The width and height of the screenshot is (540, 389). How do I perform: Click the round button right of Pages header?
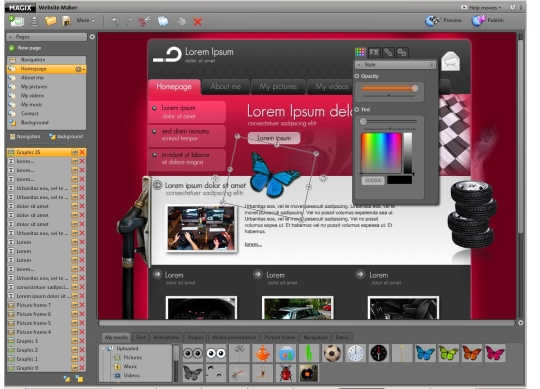tap(92, 37)
